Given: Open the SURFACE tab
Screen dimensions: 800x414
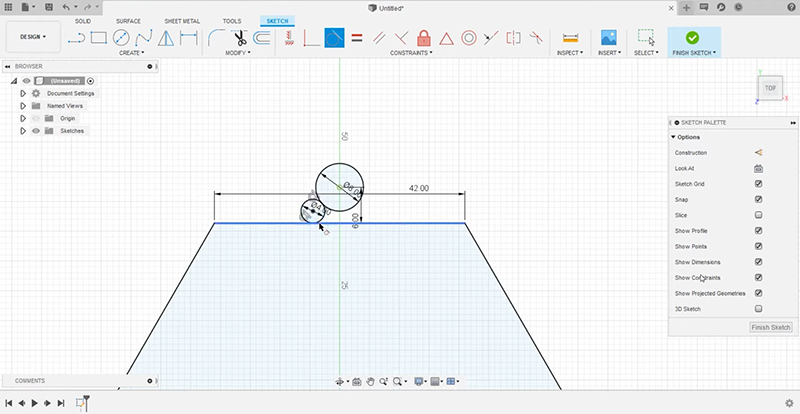Looking at the screenshot, I should coord(129,20).
